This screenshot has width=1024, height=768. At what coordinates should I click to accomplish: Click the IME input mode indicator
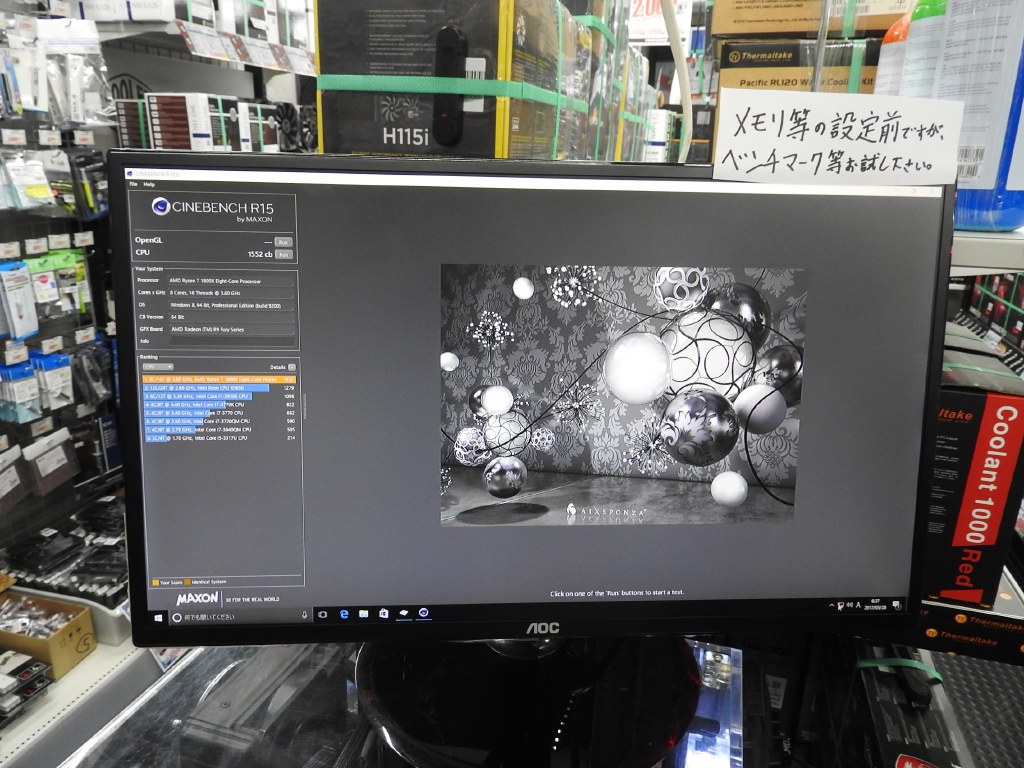click(x=858, y=605)
